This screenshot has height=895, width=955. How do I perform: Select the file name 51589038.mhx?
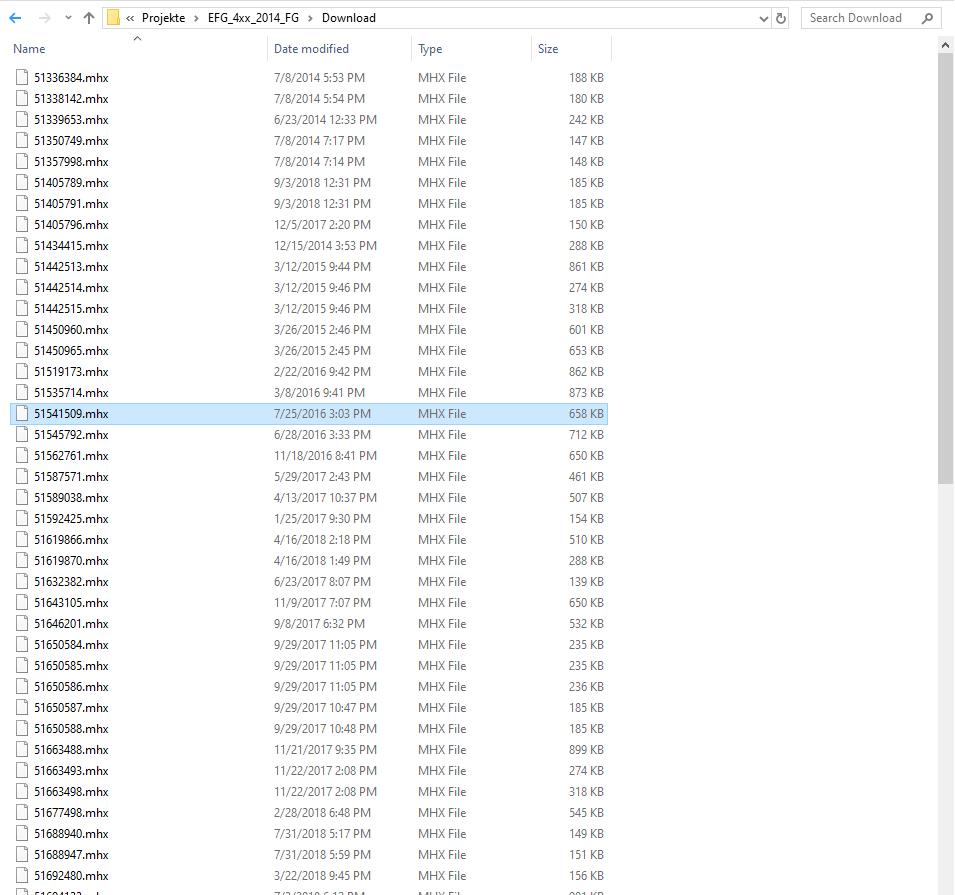(x=71, y=498)
